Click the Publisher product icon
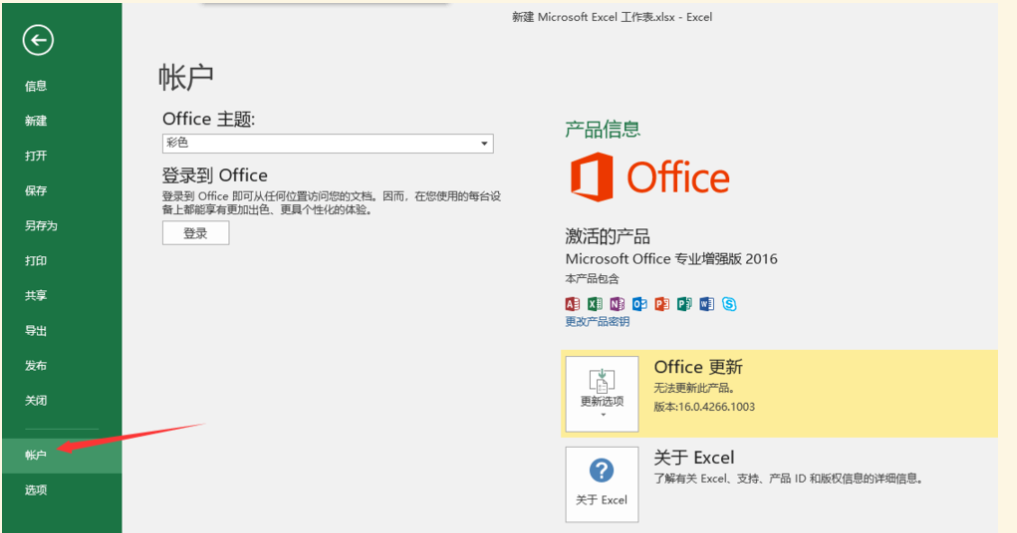 coord(684,304)
